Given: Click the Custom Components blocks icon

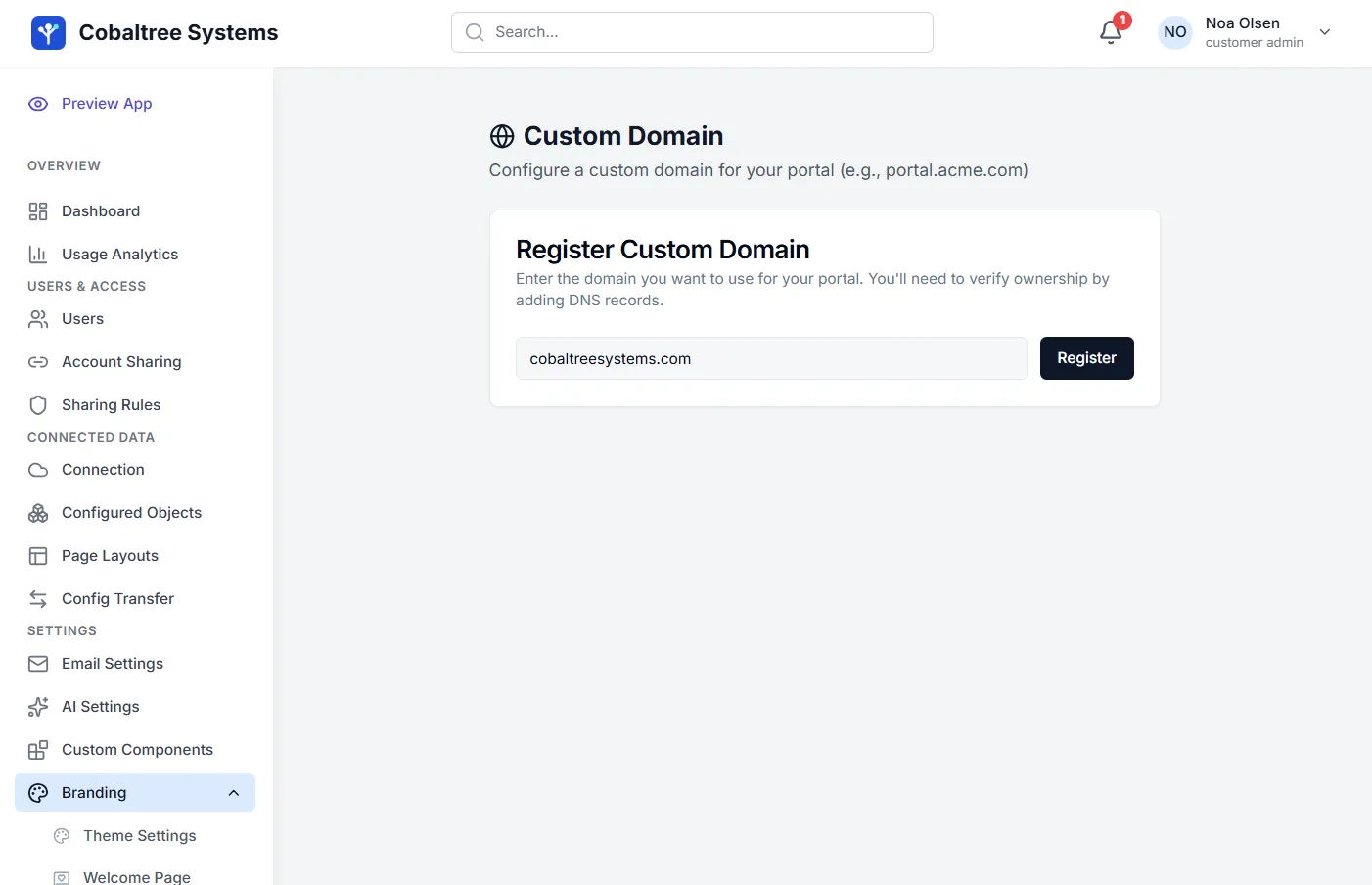Looking at the screenshot, I should 38,750.
